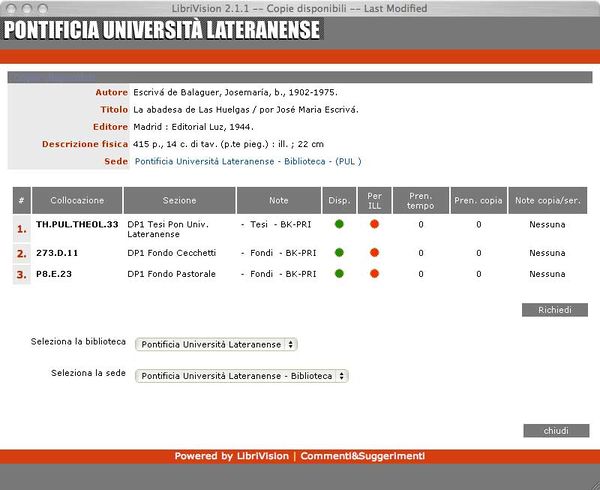
Task: Select row number 1 marker
Action: tap(21, 230)
